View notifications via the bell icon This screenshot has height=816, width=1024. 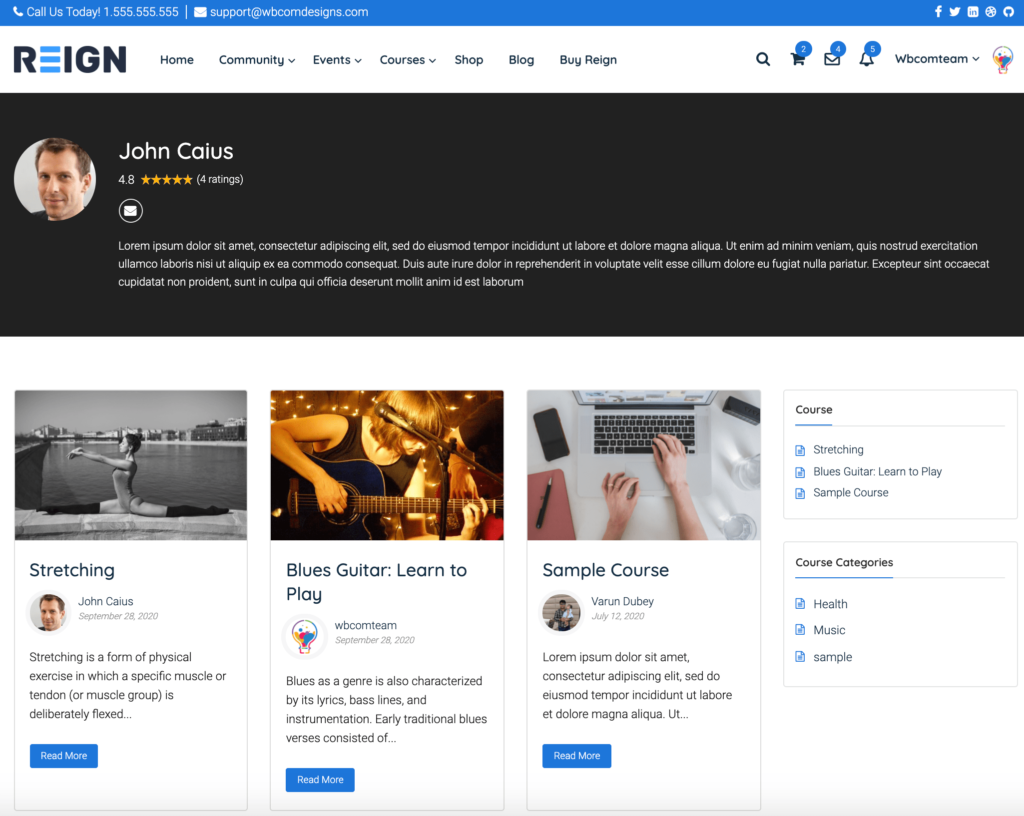coord(866,59)
